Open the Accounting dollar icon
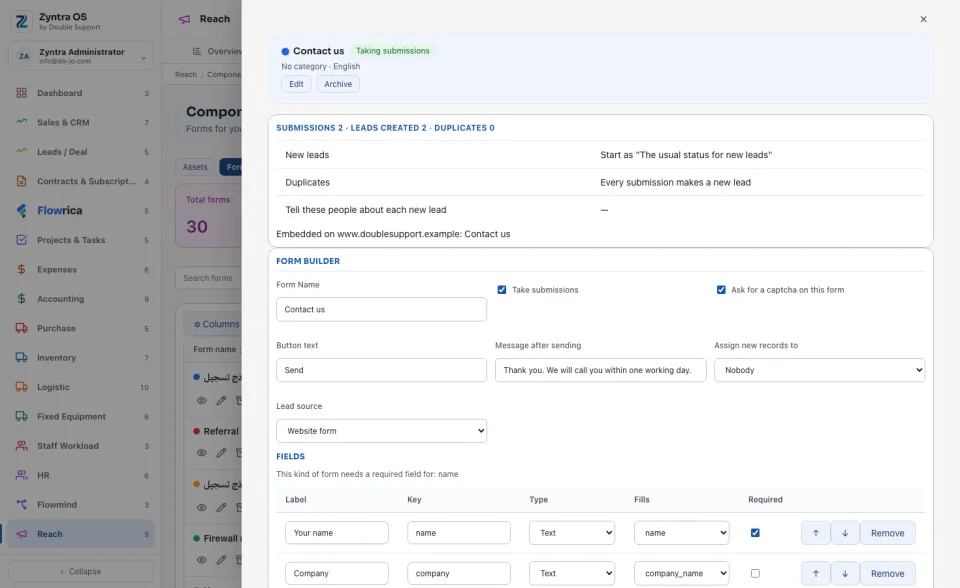The image size is (960, 588). coord(21,298)
